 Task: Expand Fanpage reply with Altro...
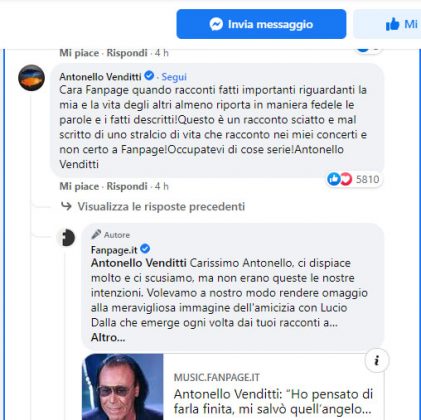coord(108,337)
